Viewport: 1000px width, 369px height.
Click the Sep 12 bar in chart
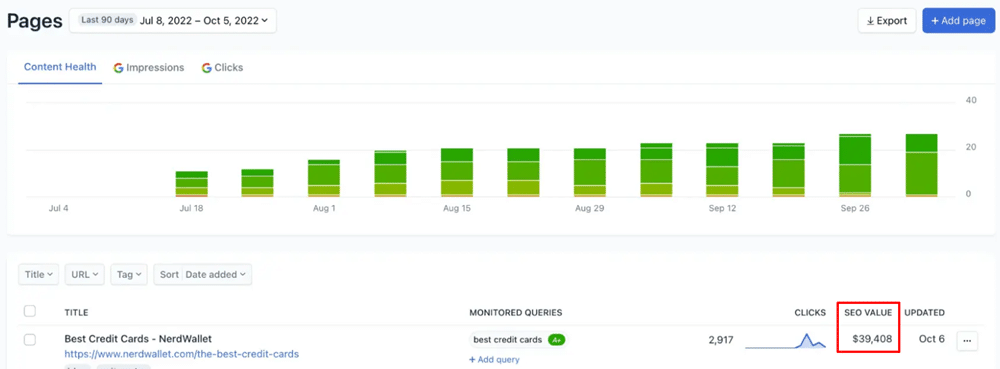(x=722, y=170)
